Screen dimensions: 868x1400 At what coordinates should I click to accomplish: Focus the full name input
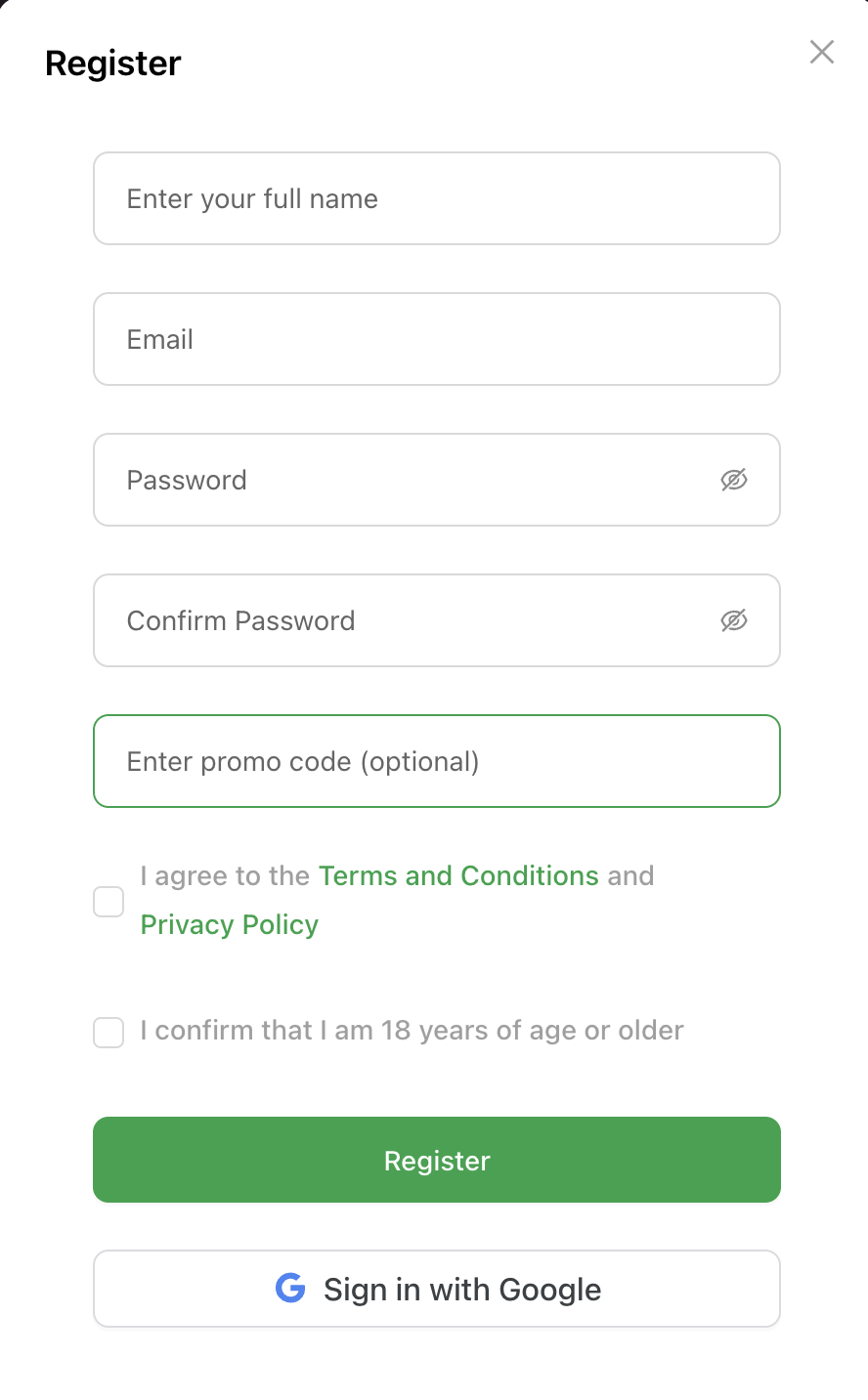(x=436, y=198)
